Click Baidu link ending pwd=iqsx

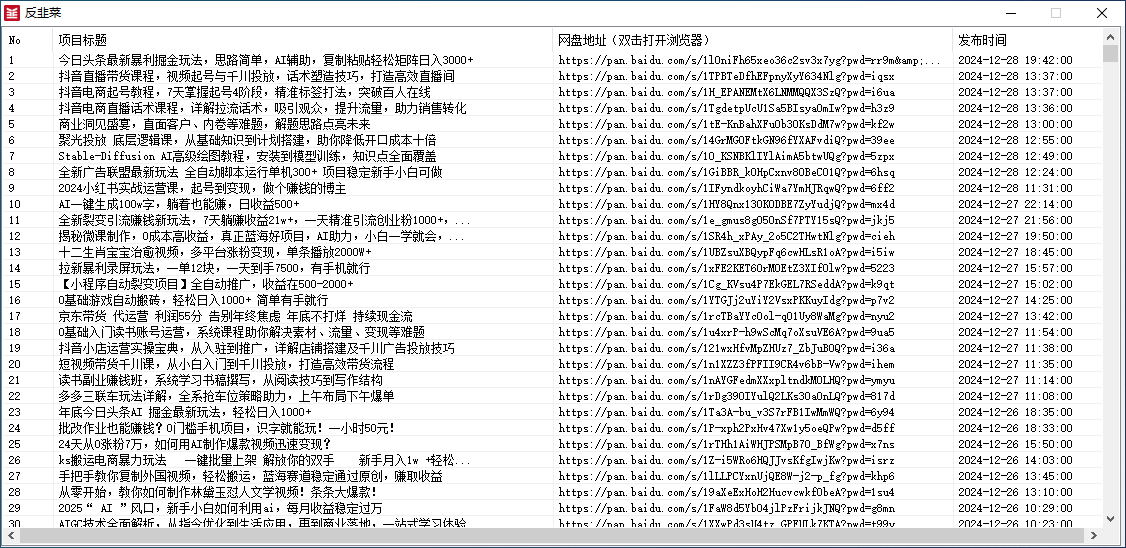[727, 76]
